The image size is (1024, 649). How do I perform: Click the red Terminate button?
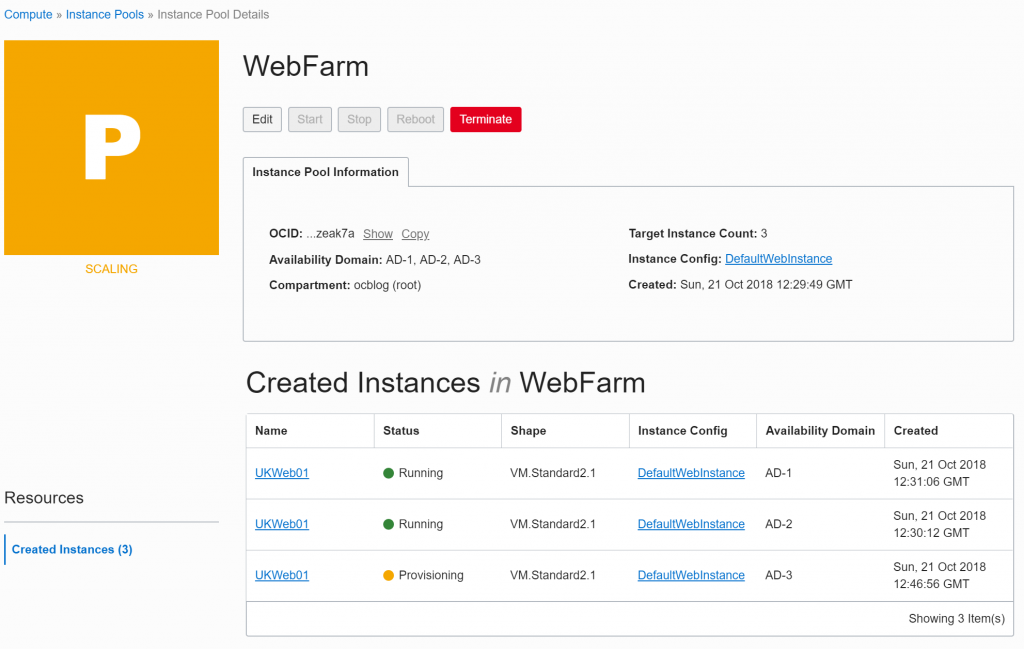(485, 119)
